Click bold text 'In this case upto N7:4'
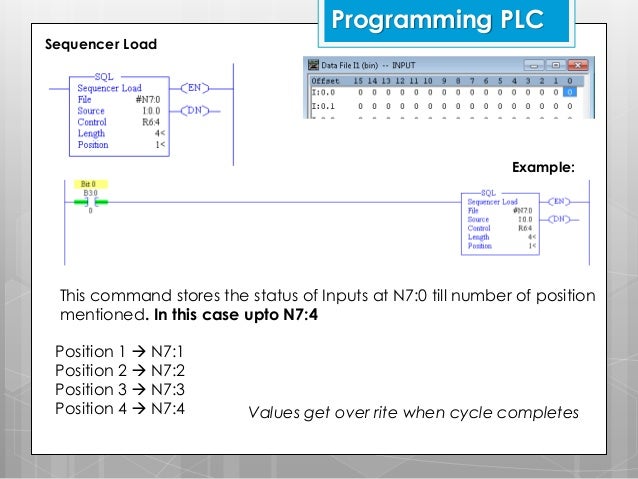The height and width of the screenshot is (479, 638). click(236, 315)
